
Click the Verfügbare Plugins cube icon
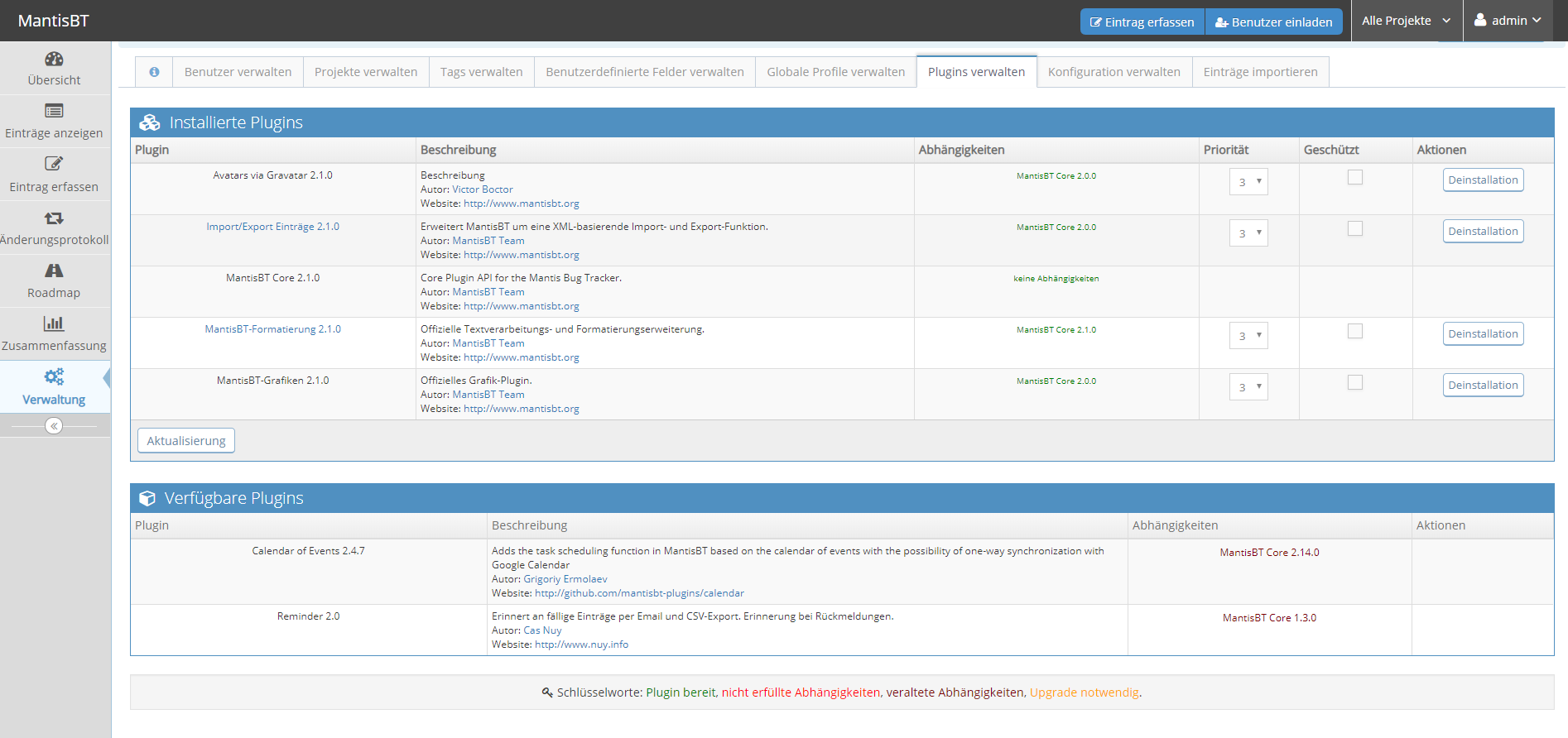coord(147,498)
